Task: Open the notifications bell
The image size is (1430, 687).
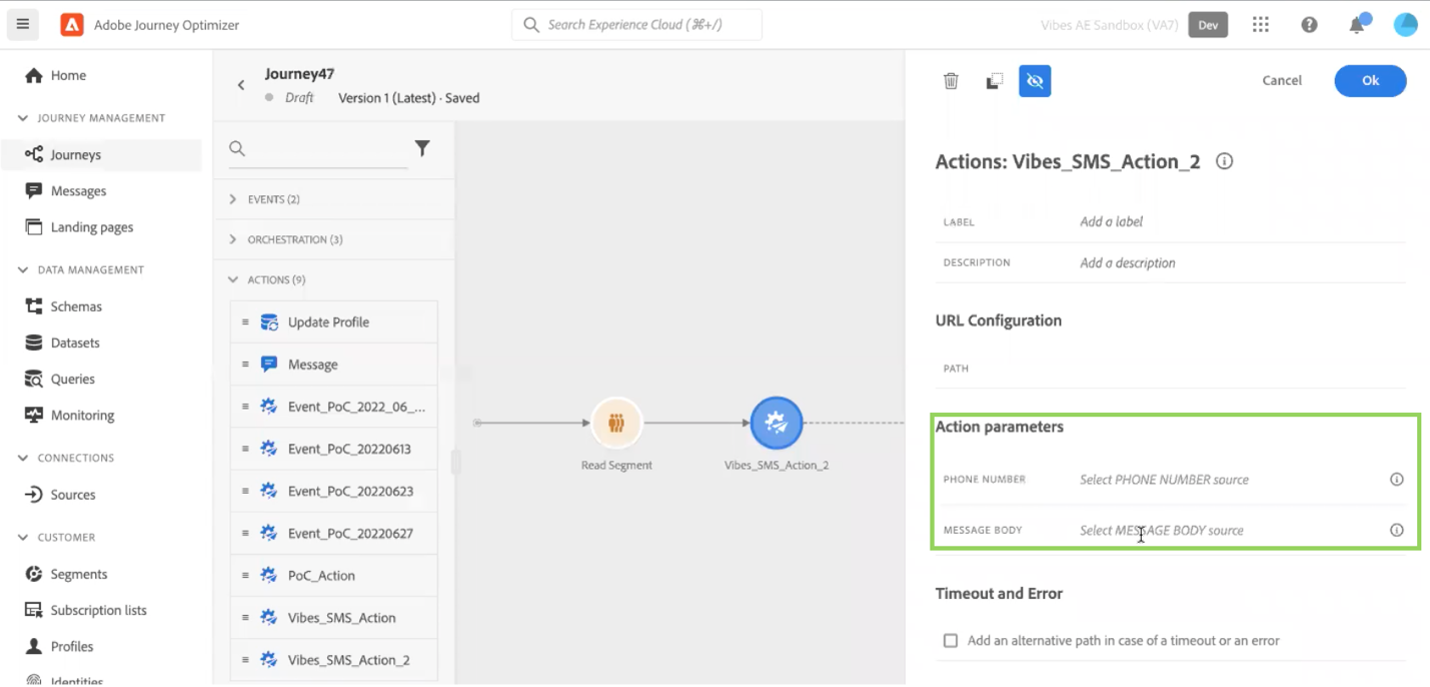Action: point(1357,25)
